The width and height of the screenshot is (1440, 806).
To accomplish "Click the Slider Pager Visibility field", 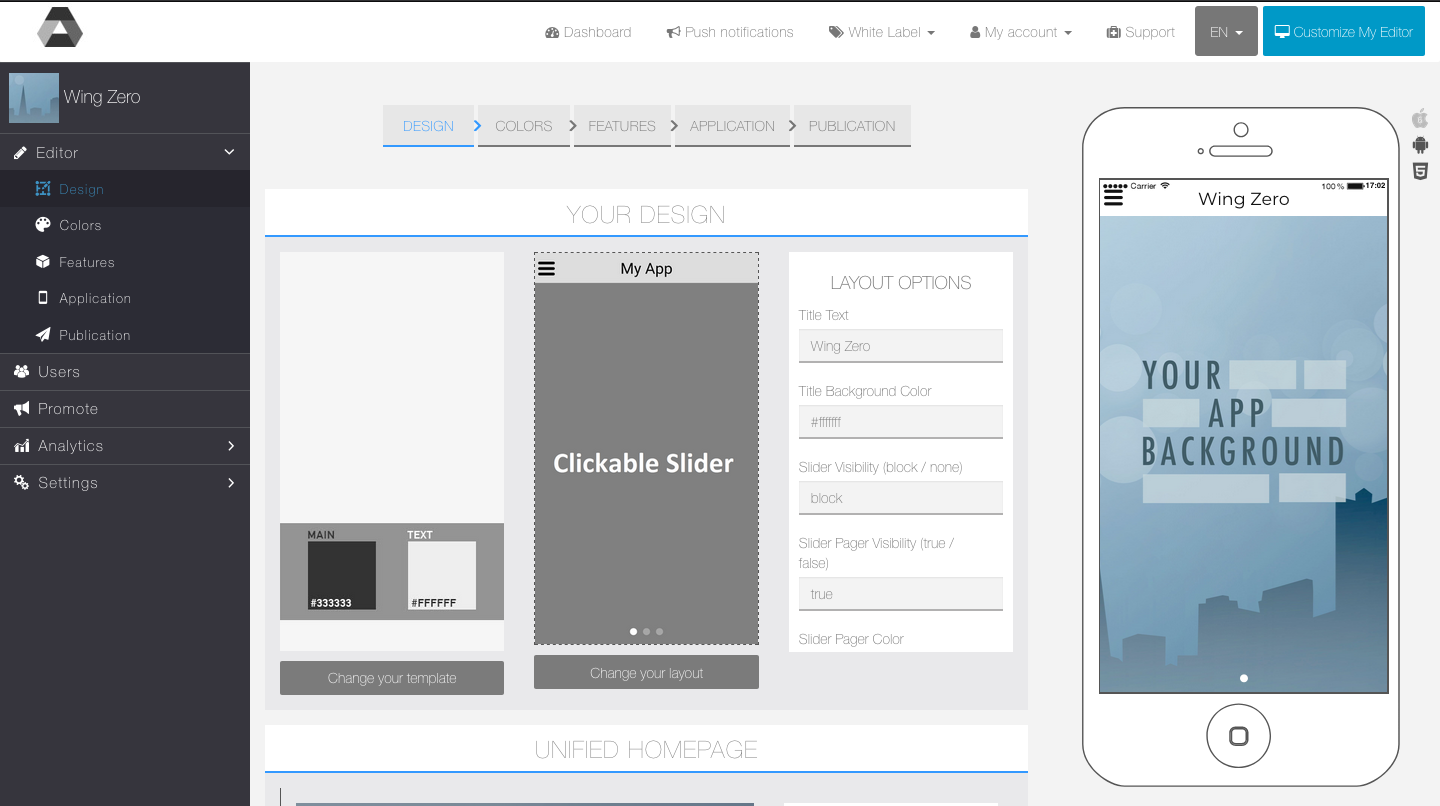I will point(900,594).
